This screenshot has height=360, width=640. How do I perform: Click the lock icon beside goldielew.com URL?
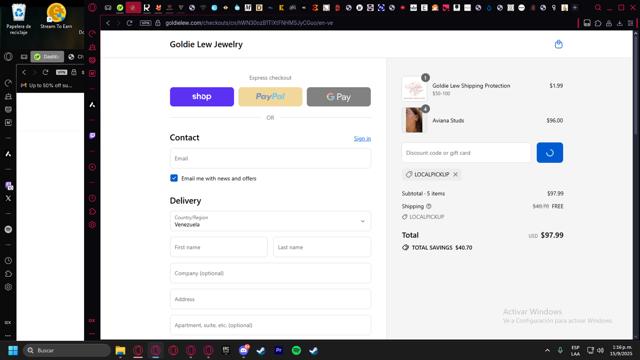(x=158, y=23)
